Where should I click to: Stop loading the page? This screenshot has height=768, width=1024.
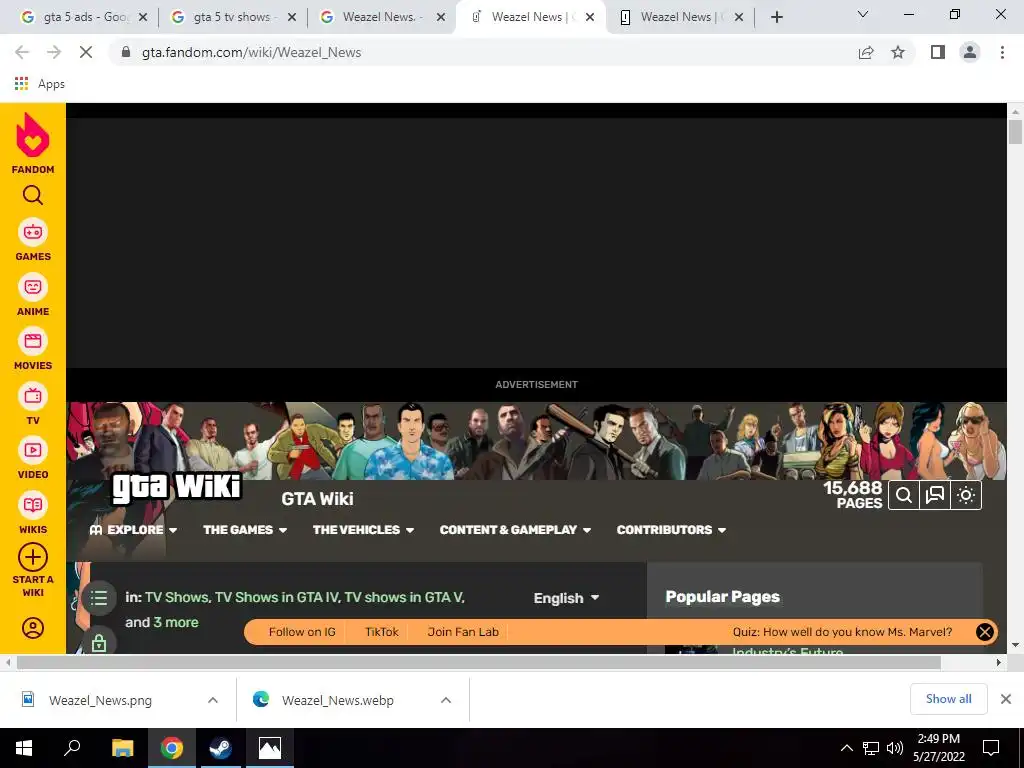click(x=86, y=52)
